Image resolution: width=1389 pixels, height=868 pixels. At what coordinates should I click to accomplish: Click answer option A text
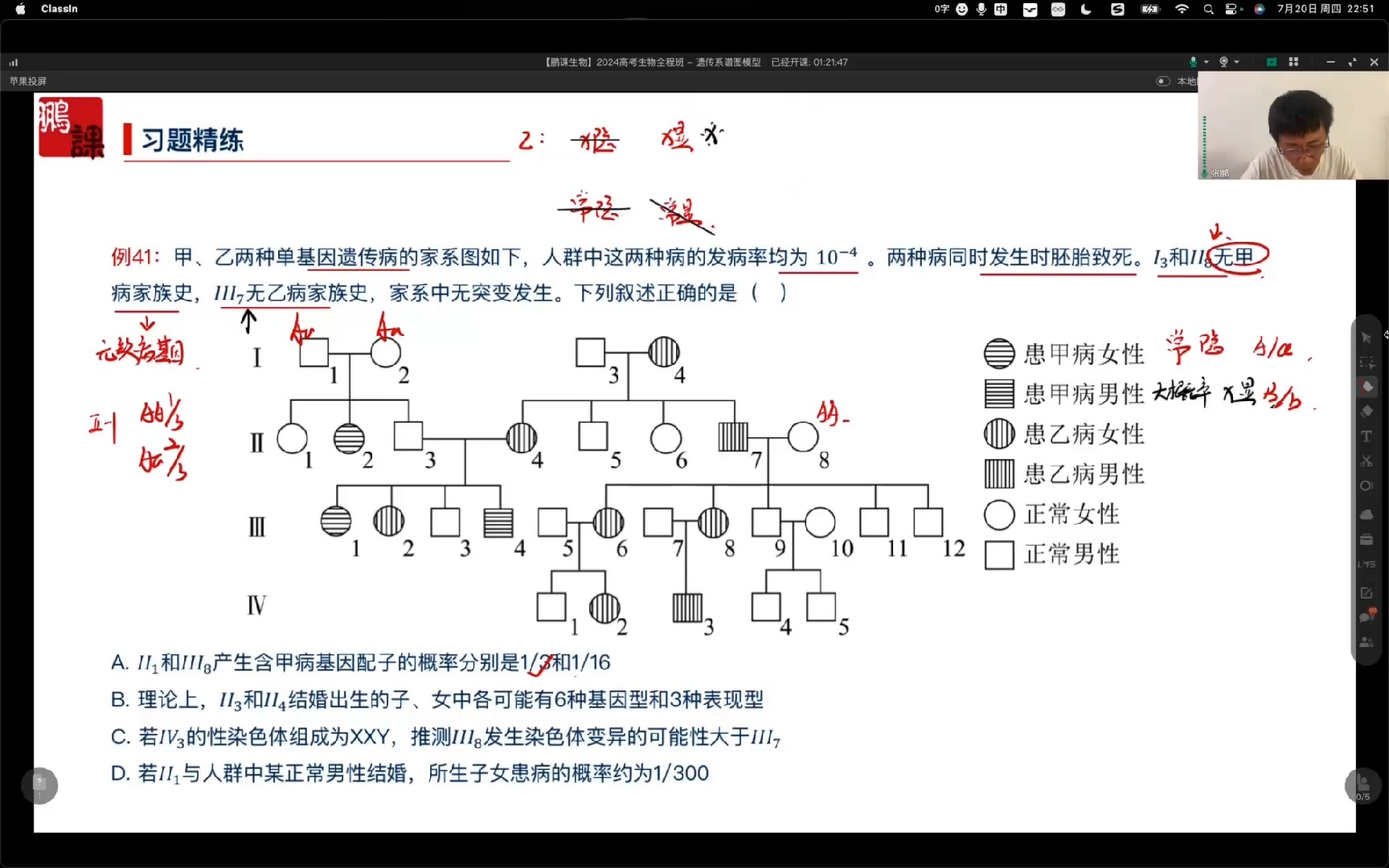(360, 663)
